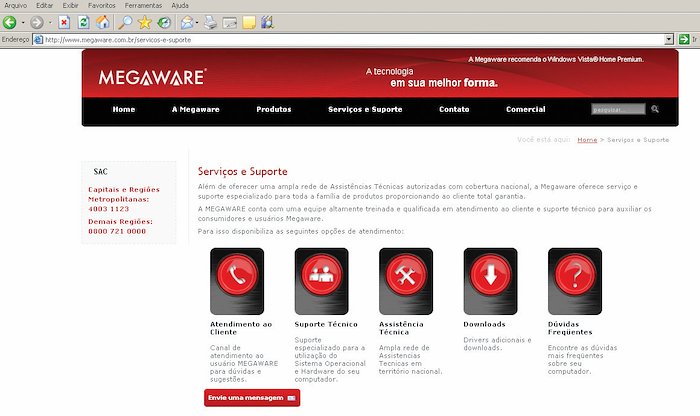The height and width of the screenshot is (416, 700).
Task: Click the phone number 0800 721 0000
Action: tap(117, 231)
